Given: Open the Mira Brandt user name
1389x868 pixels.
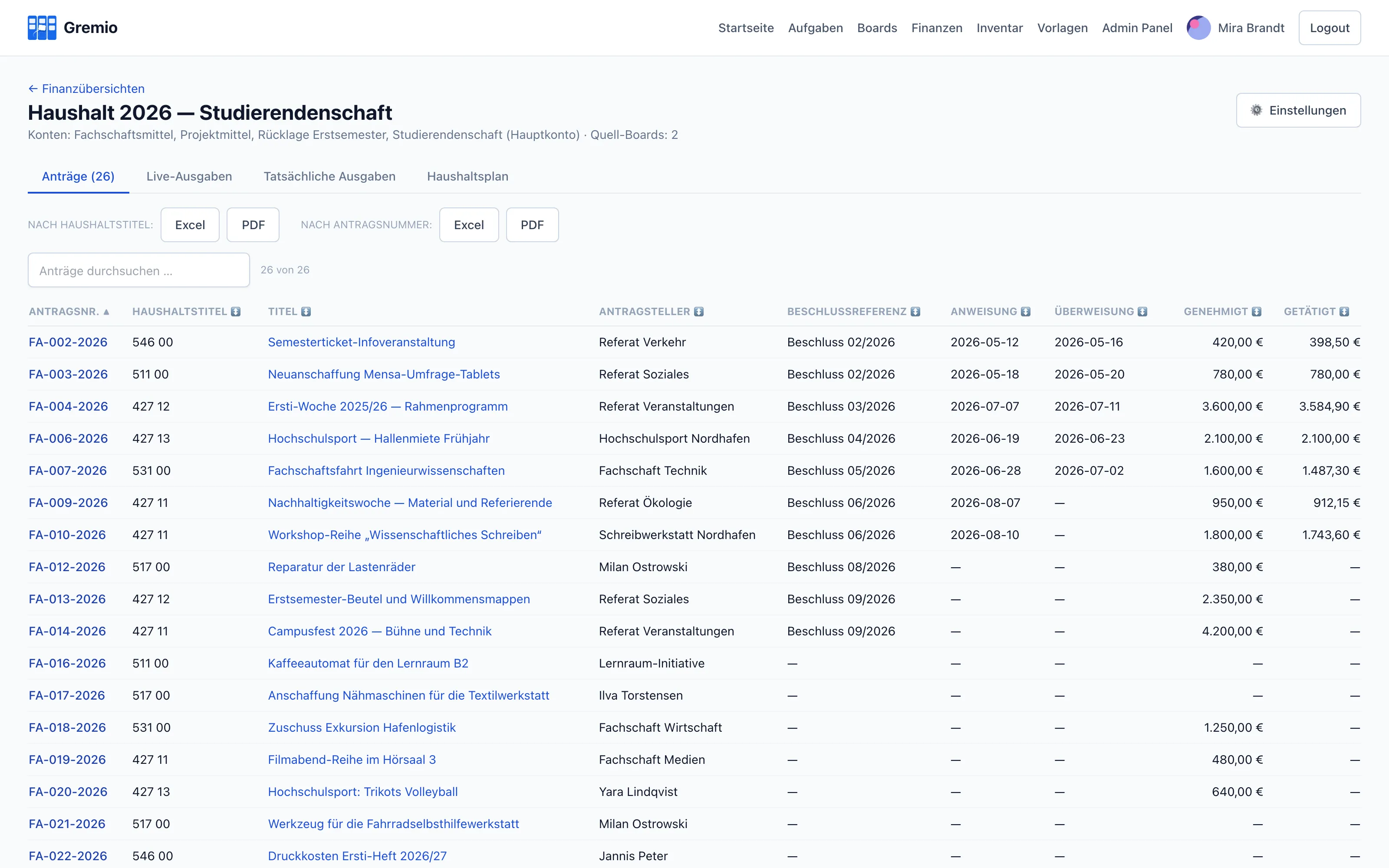Looking at the screenshot, I should [1251, 27].
